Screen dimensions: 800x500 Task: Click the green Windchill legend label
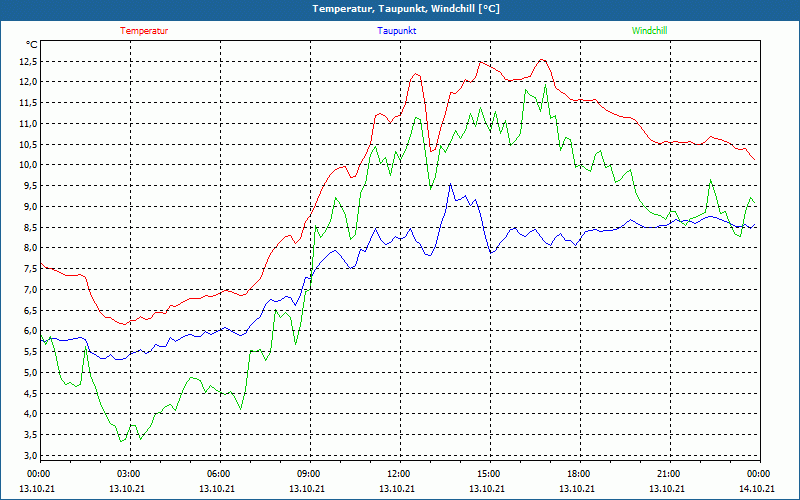pos(649,31)
